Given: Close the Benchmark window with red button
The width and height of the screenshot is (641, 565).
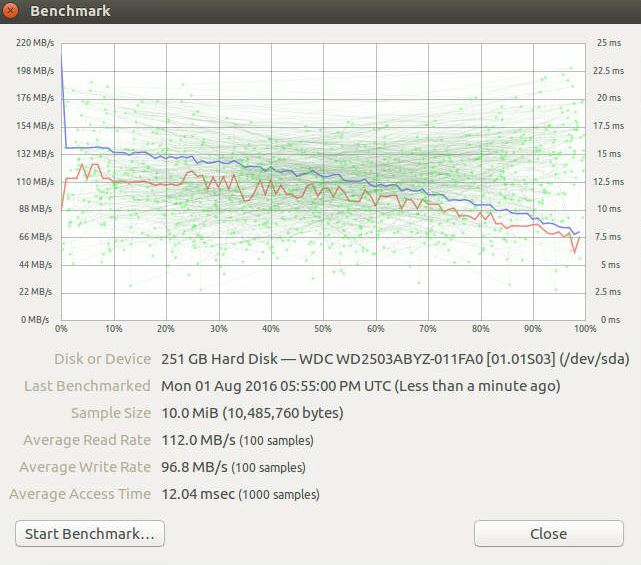Looking at the screenshot, I should click(9, 11).
